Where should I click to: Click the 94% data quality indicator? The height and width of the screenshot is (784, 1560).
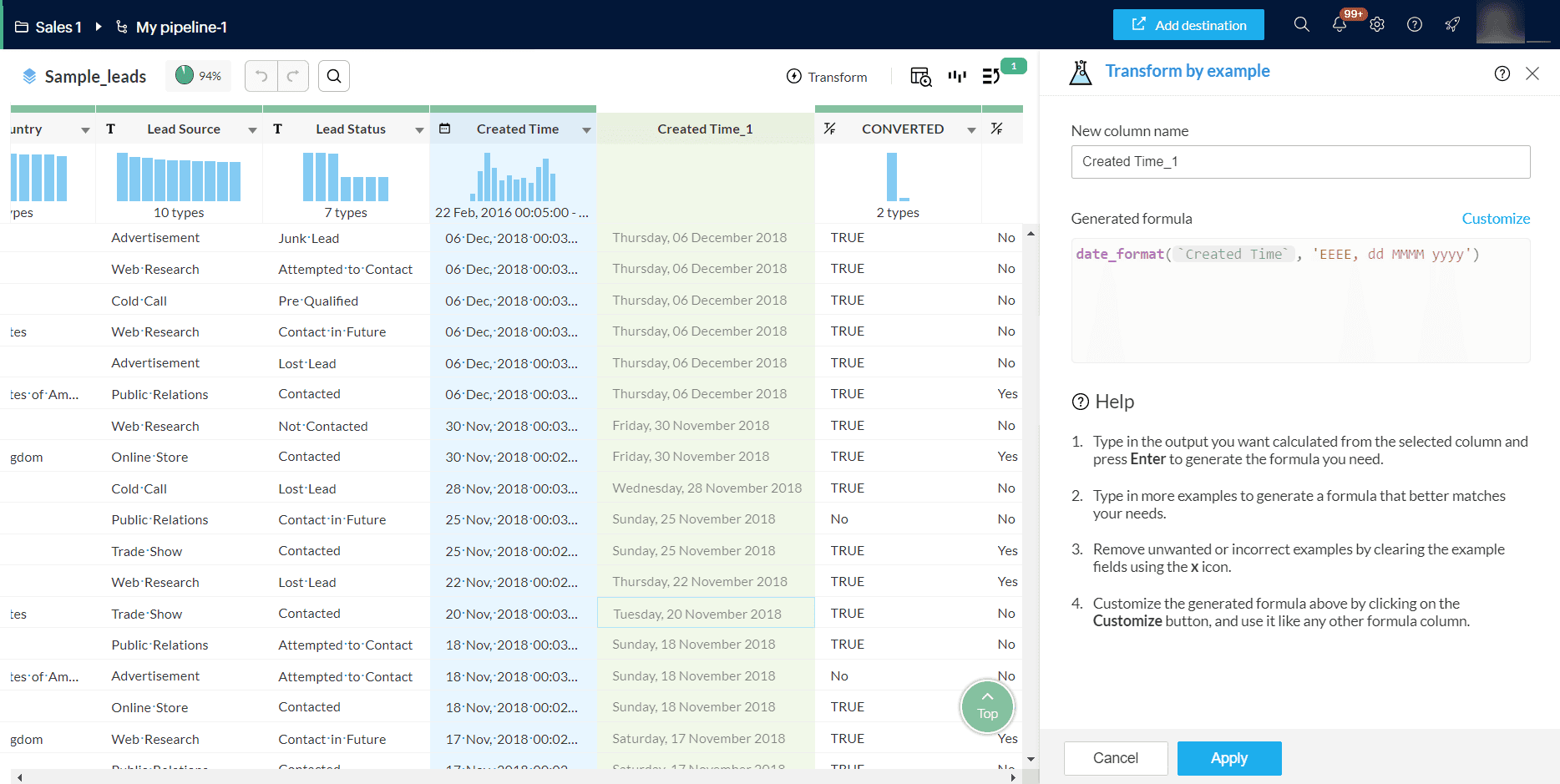click(198, 76)
